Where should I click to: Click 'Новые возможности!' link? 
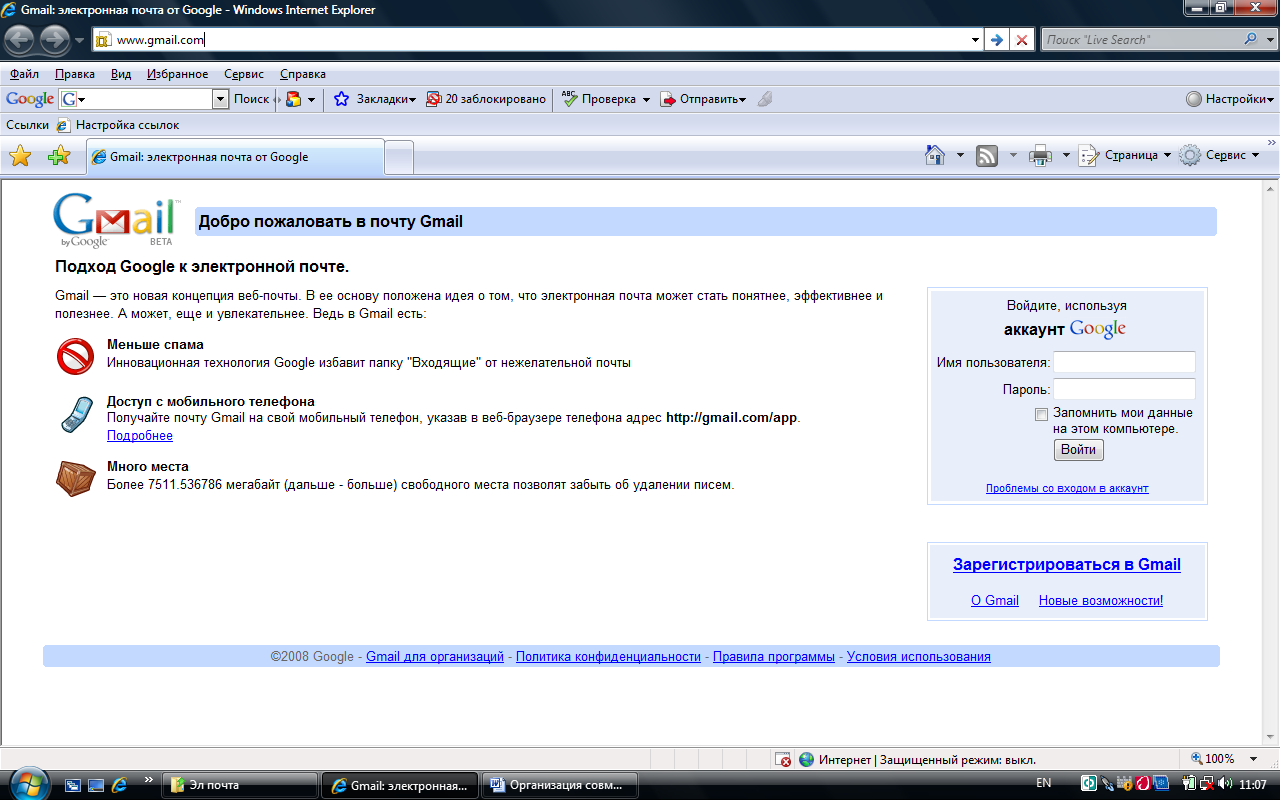click(1101, 601)
